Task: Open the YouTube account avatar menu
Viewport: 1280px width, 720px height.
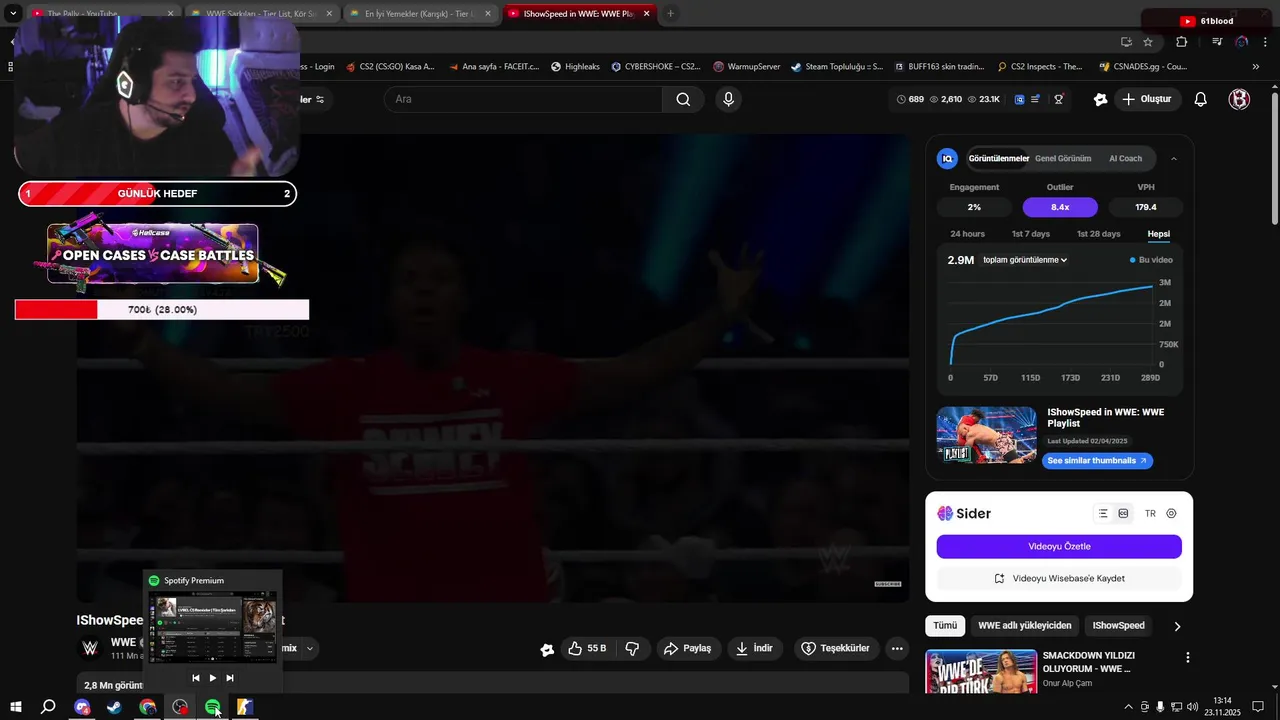Action: (x=1239, y=99)
